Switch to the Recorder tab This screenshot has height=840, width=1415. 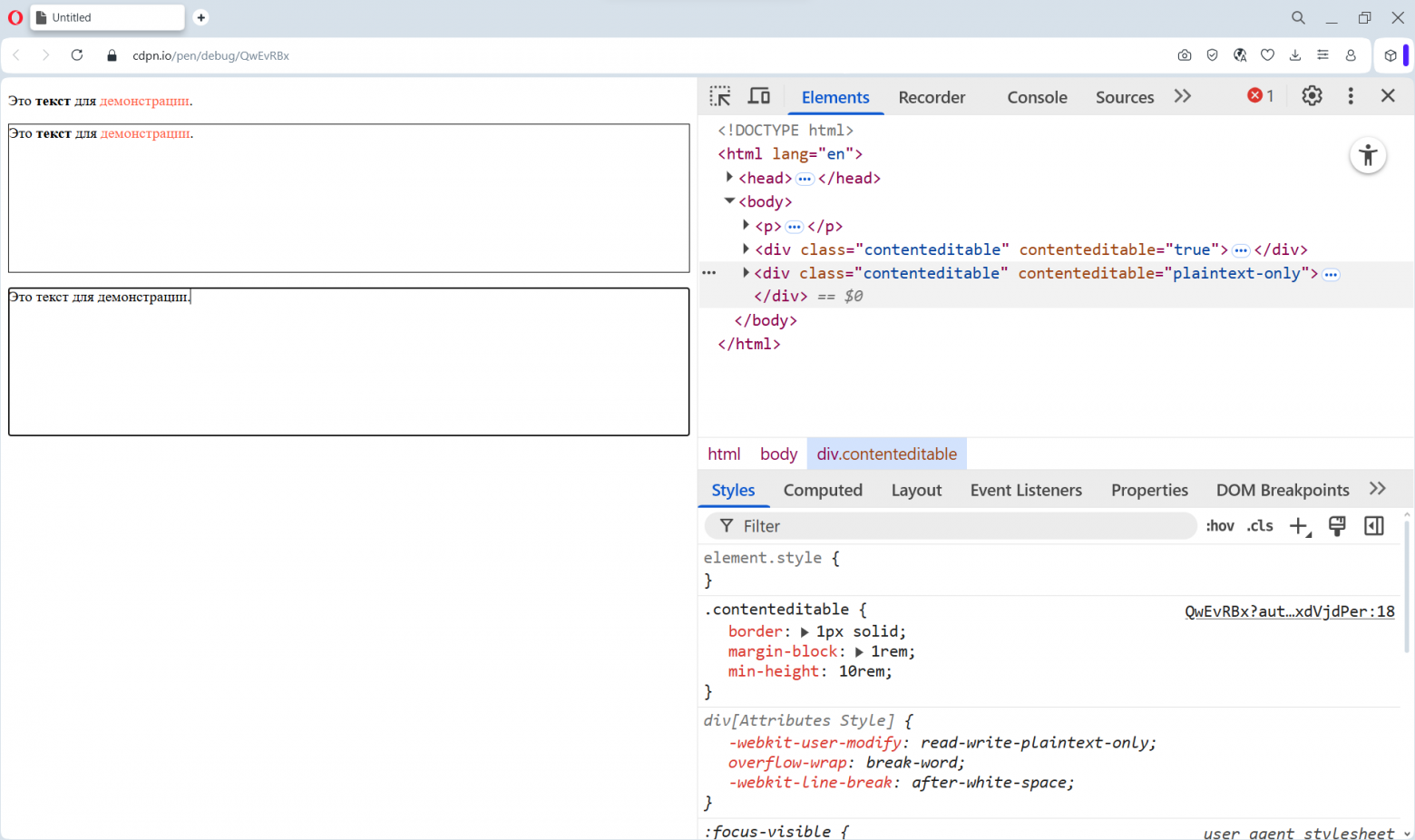click(x=932, y=97)
